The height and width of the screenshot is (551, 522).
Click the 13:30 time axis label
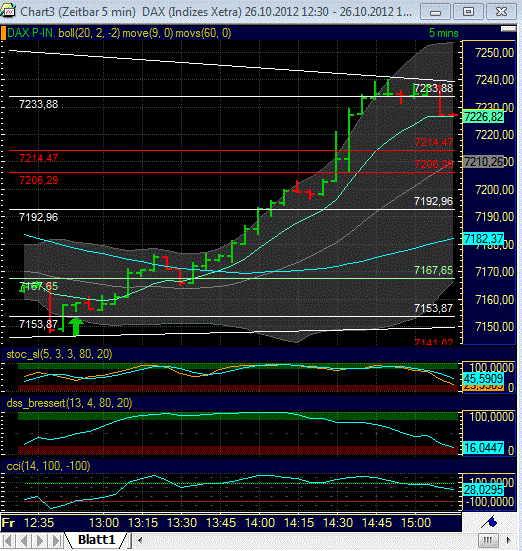(182, 523)
